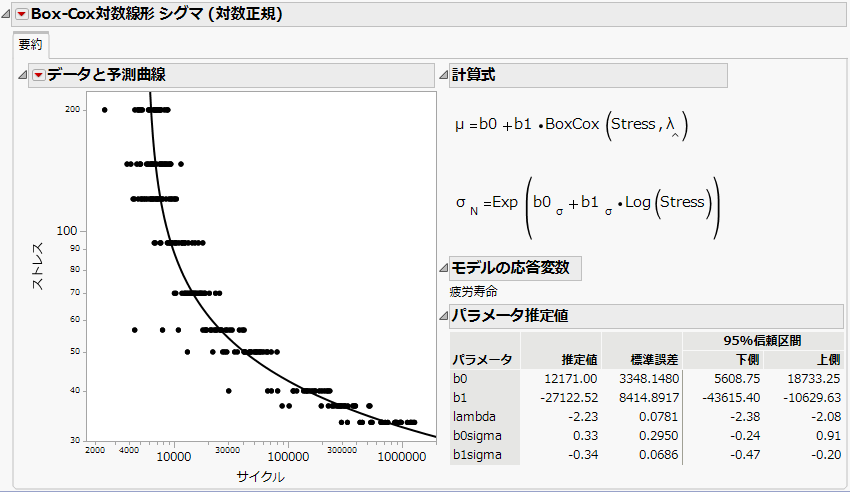Click the 推定値 column header
850x492 pixels.
tap(579, 359)
